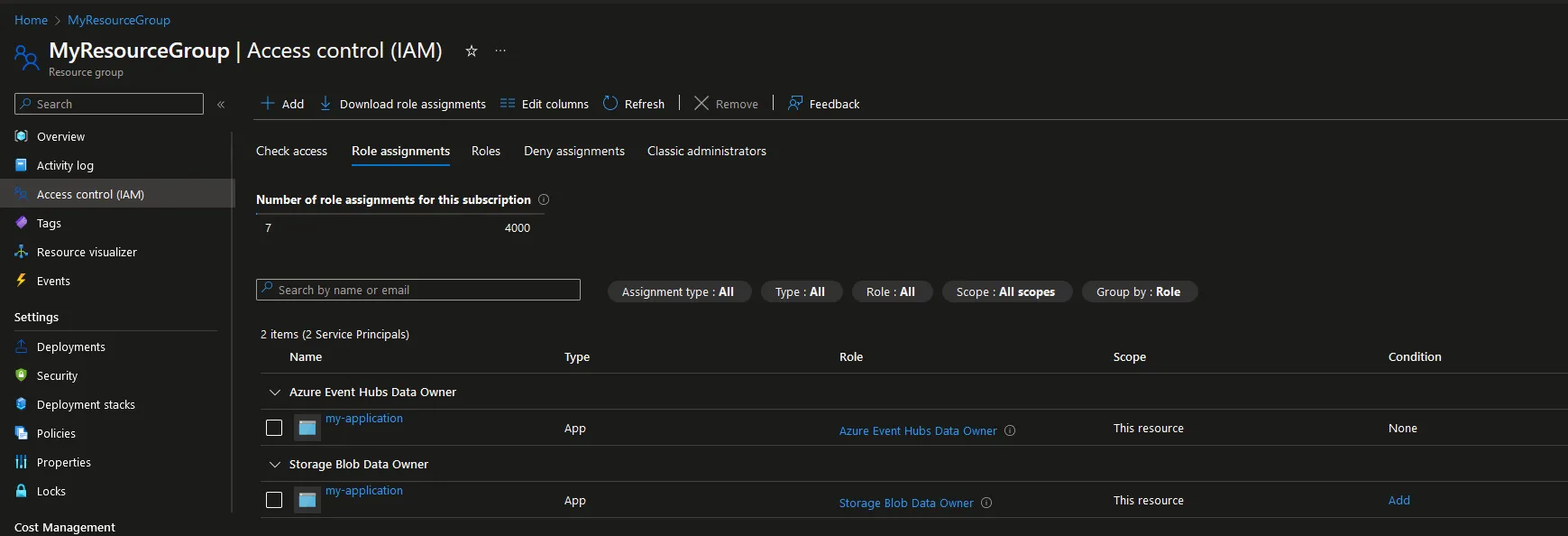The width and height of the screenshot is (1568, 536).
Task: Download role assignments from the toolbar
Action: point(402,104)
